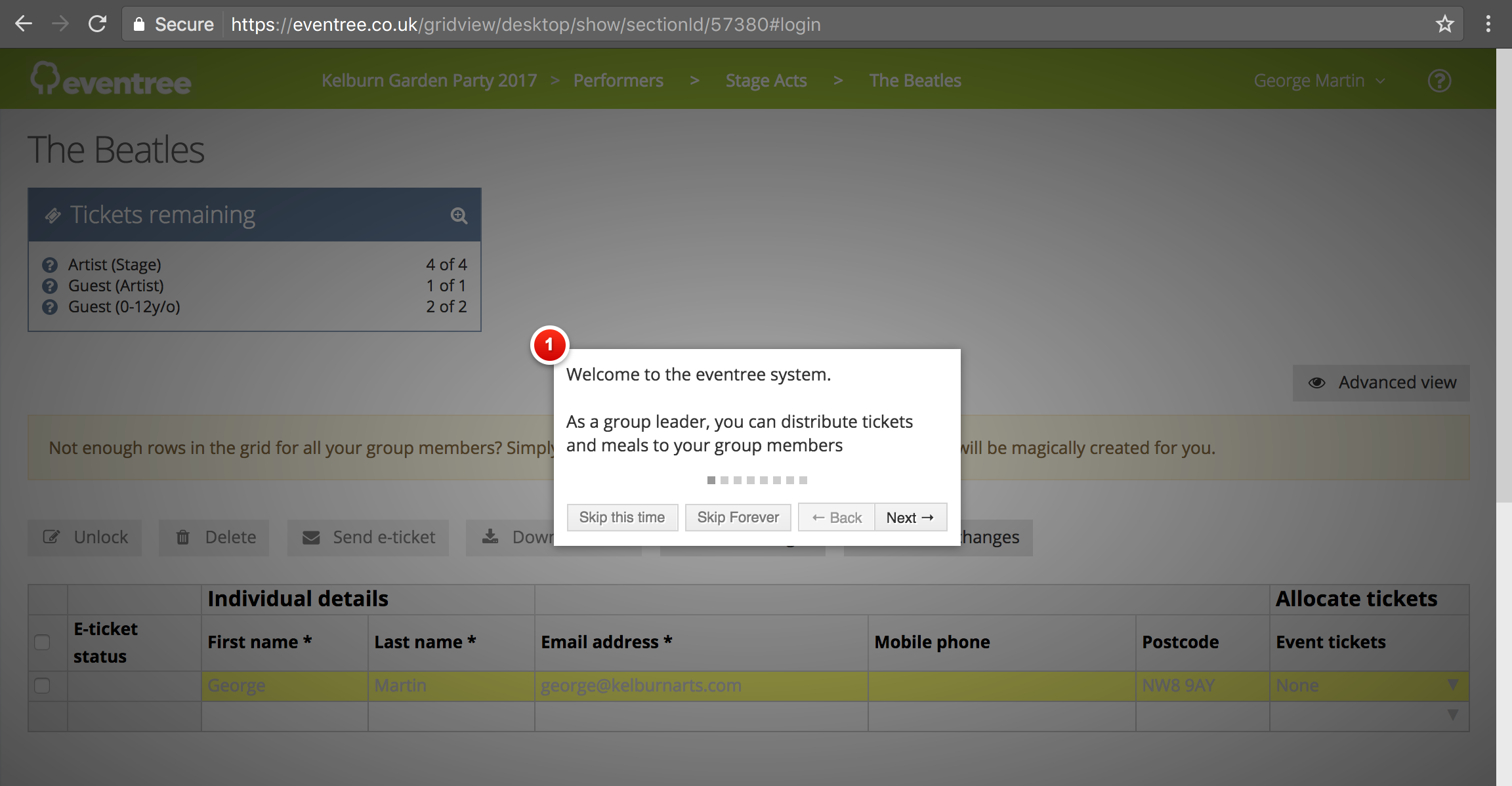Open the help question-mark icon in header
The image size is (1512, 786).
point(1439,81)
